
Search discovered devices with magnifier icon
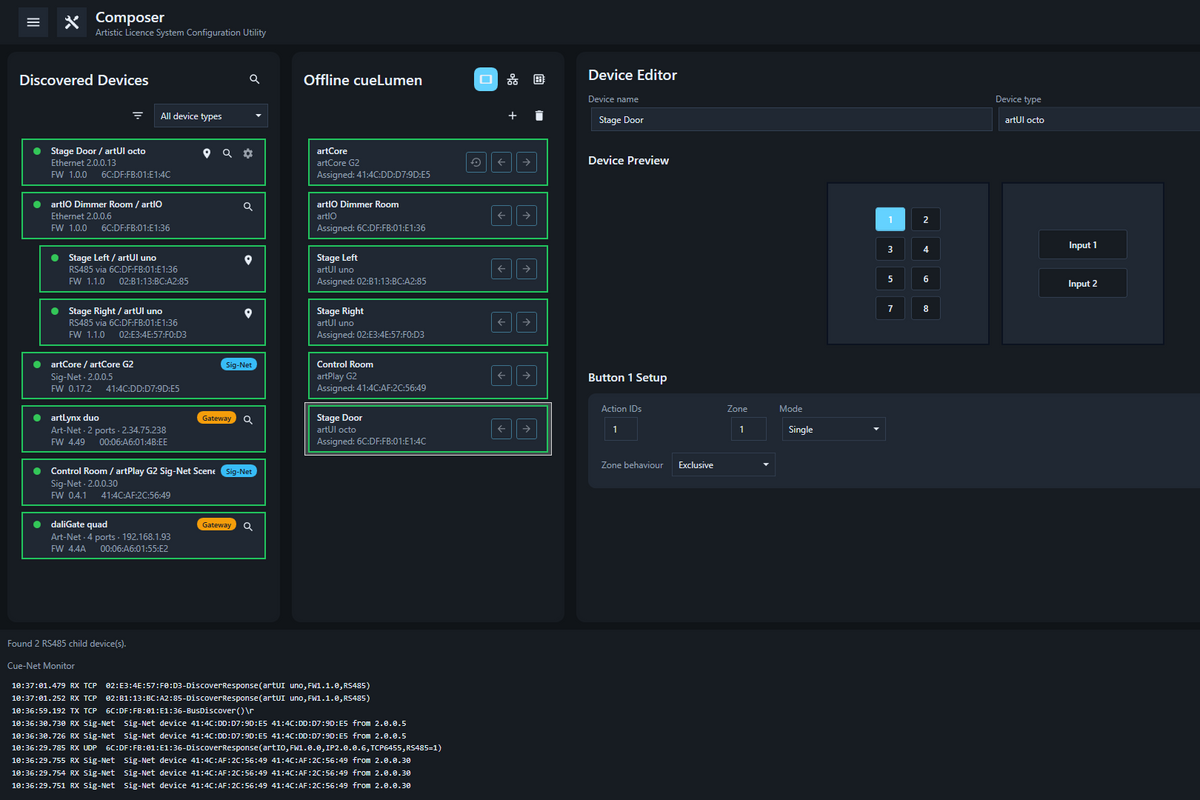pos(254,79)
